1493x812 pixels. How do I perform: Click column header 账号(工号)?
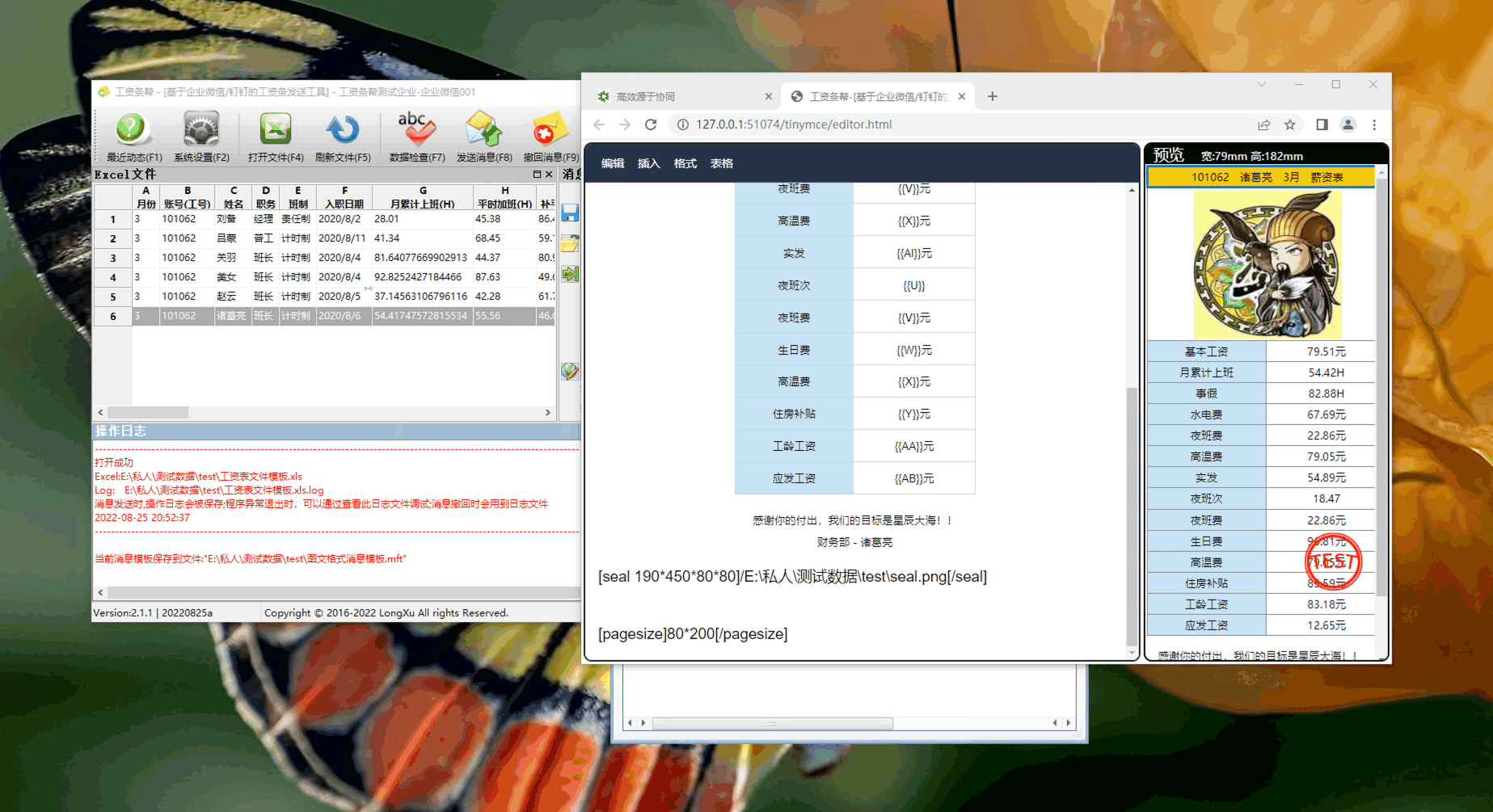(187, 198)
